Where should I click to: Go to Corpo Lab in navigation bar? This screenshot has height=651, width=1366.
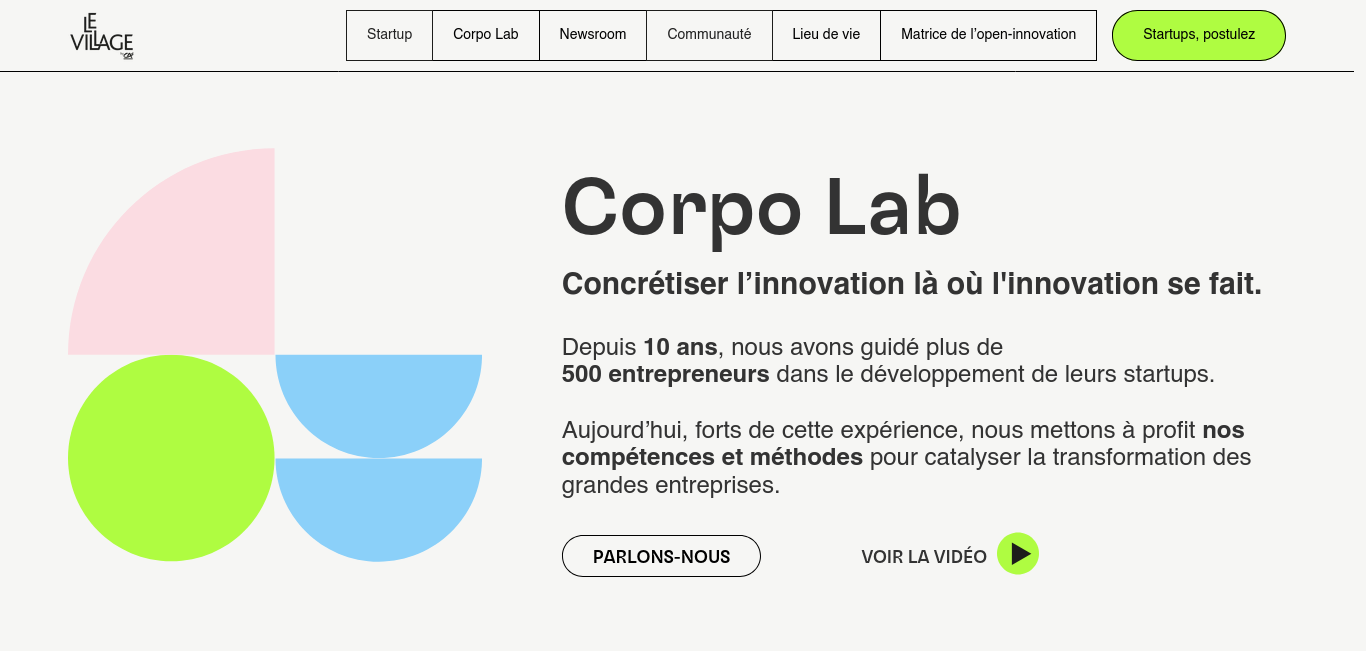[485, 35]
